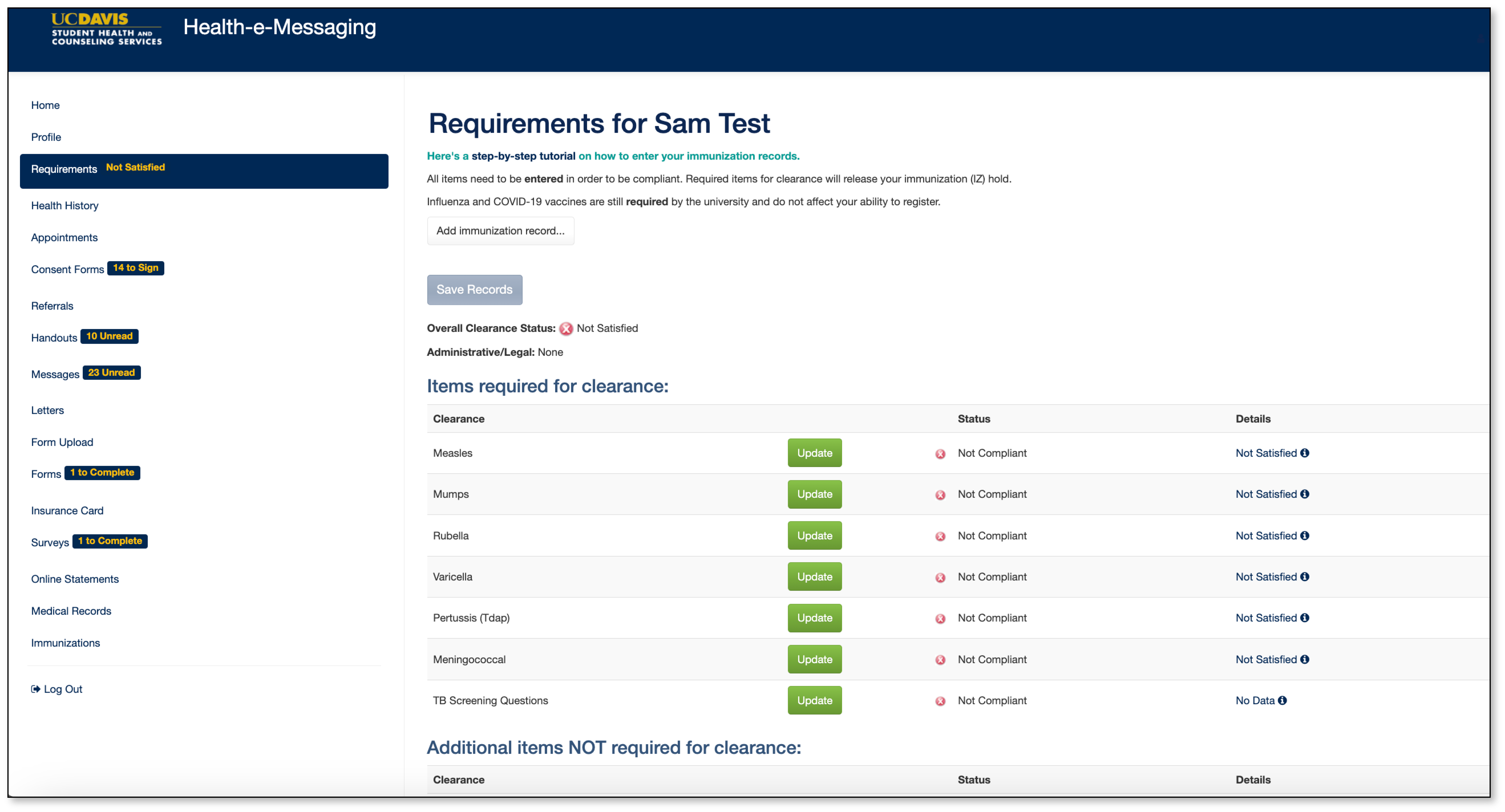Open Messages with 23 unread
1505x812 pixels.
[x=55, y=374]
